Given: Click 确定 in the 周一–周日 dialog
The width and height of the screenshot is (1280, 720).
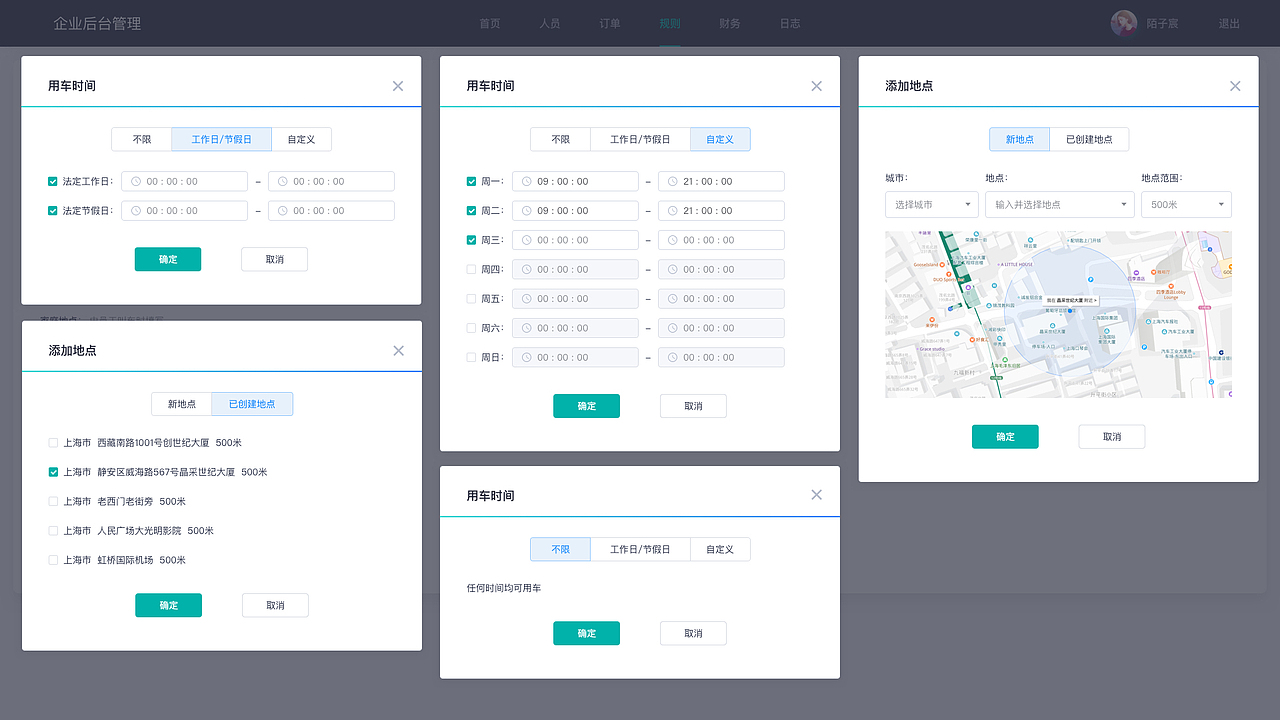Looking at the screenshot, I should (586, 406).
